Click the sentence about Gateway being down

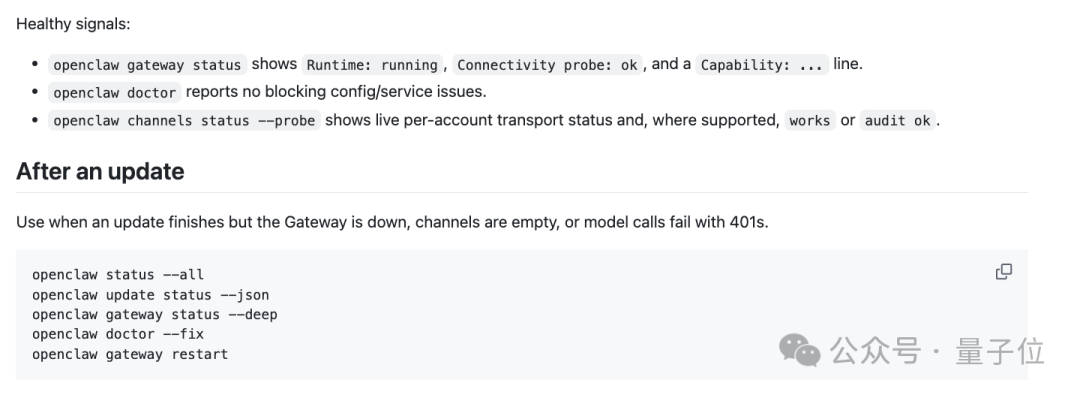click(x=392, y=222)
